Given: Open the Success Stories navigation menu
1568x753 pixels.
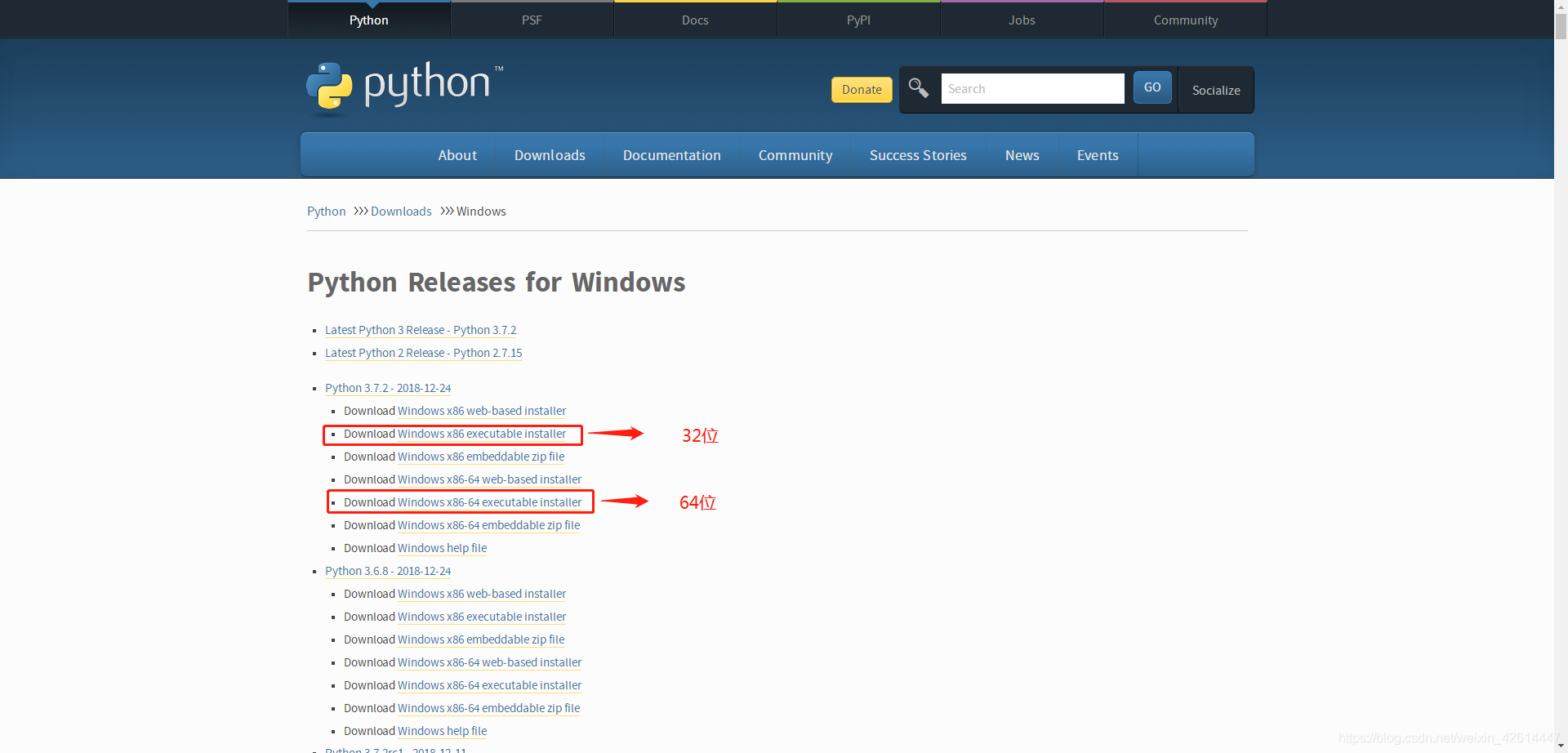Looking at the screenshot, I should tap(918, 155).
